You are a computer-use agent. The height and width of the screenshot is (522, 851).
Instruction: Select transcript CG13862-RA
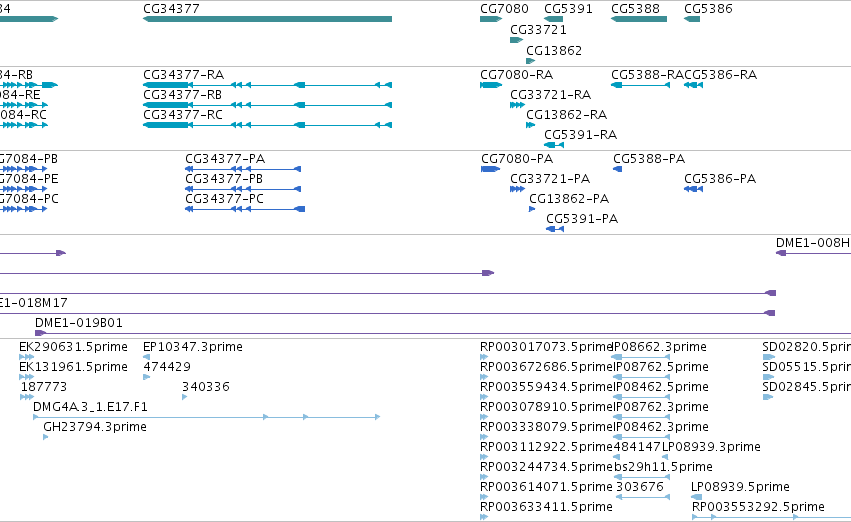coord(531,125)
